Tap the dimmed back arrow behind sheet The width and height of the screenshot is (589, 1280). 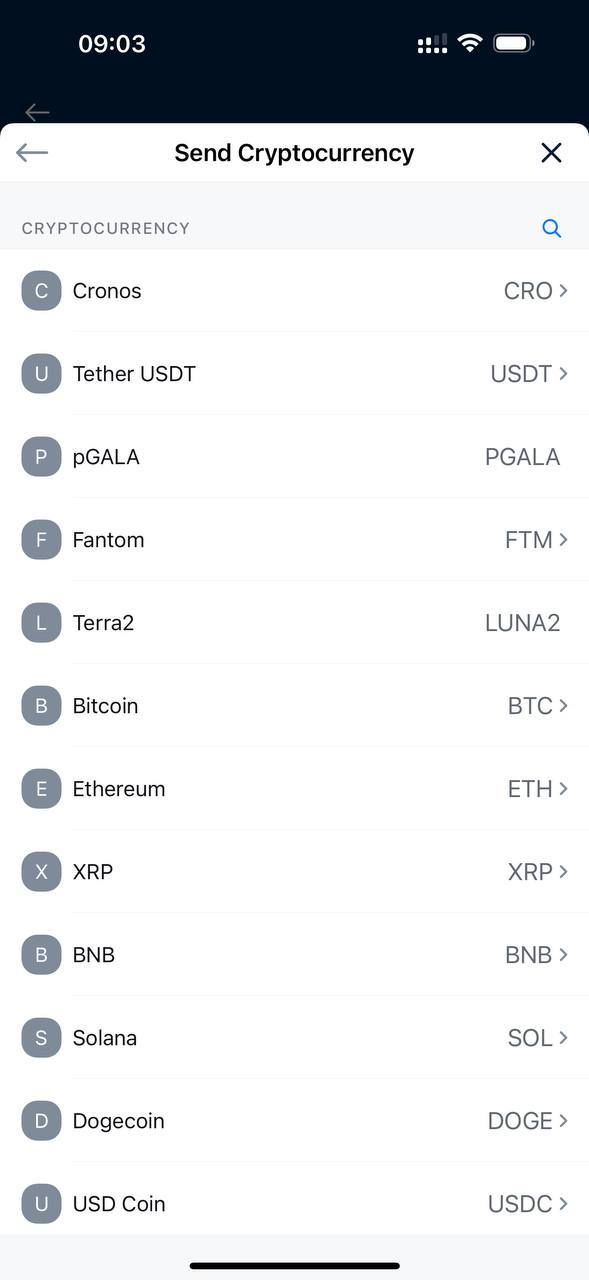37,112
